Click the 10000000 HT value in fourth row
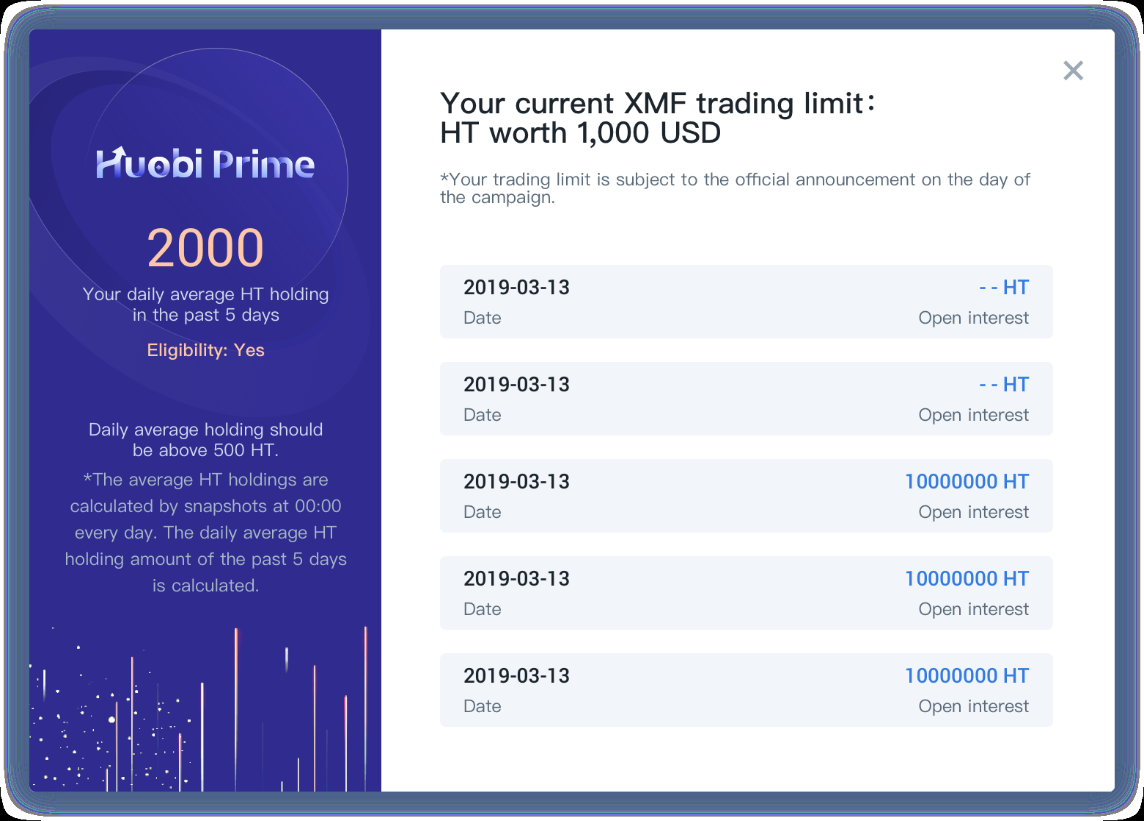This screenshot has height=821, width=1144. pyautogui.click(x=967, y=579)
